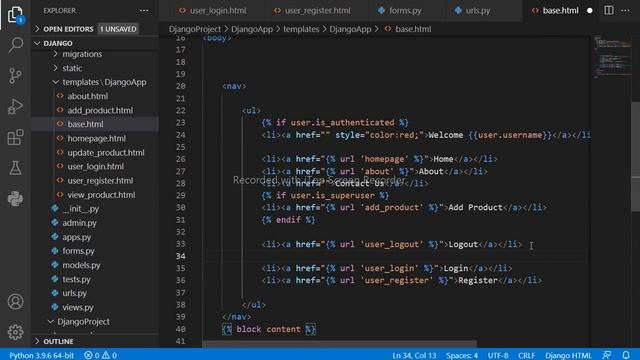Expand the Outline section
The width and height of the screenshot is (640, 360).
(58, 341)
